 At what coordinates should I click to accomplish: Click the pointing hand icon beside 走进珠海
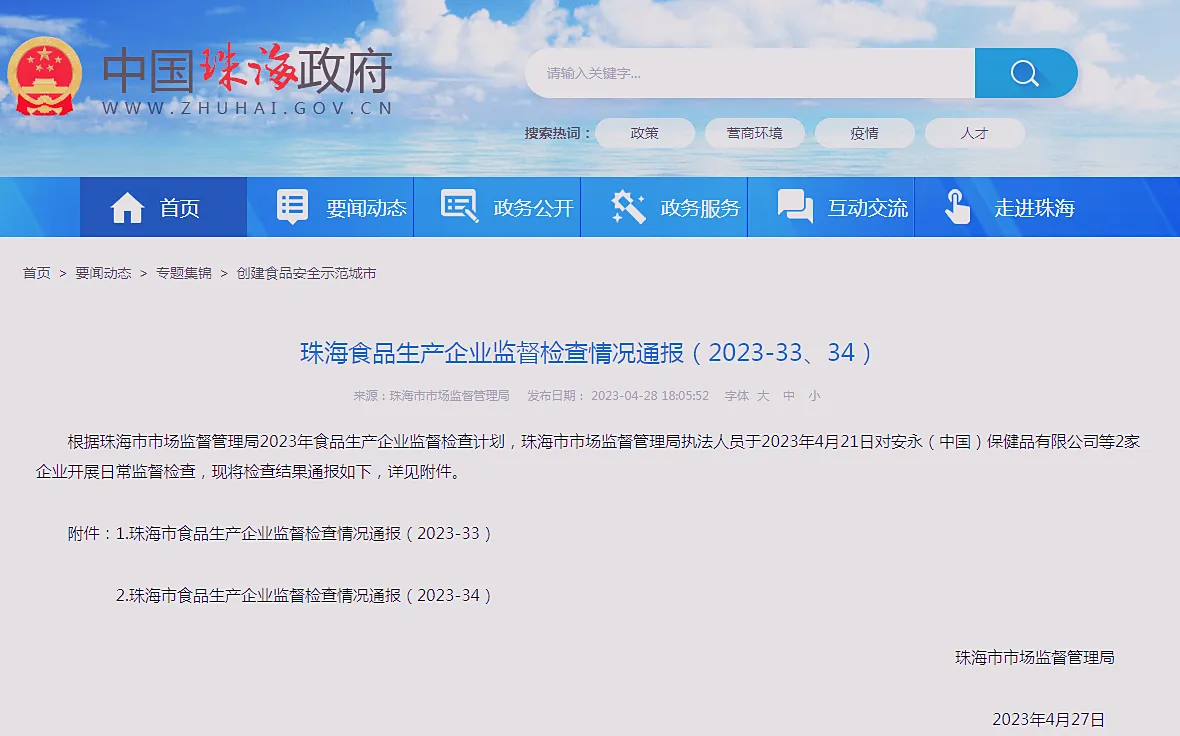957,207
